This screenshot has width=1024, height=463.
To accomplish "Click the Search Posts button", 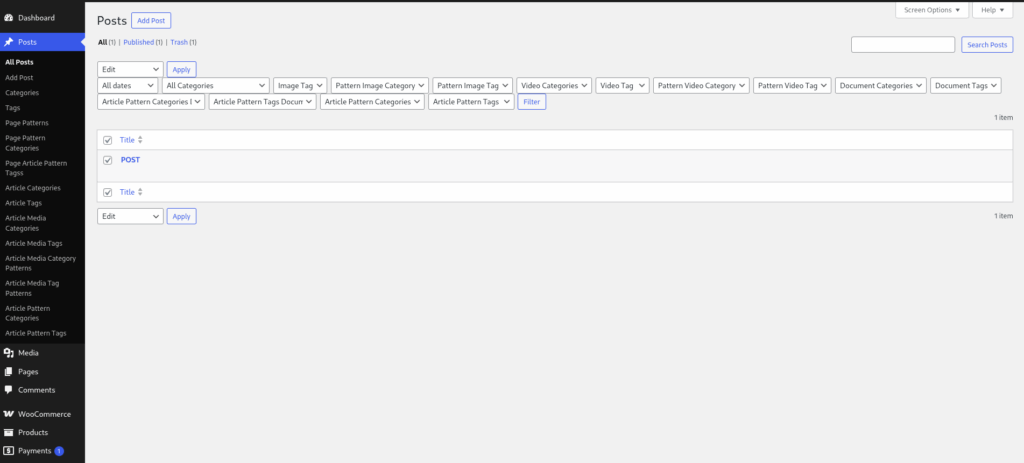I will [x=987, y=44].
